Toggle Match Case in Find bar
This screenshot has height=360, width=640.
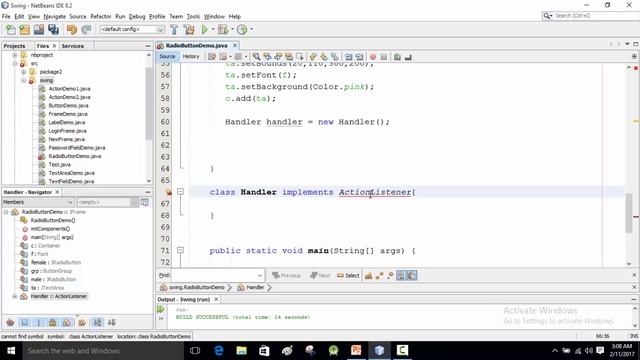pyautogui.click(x=369, y=276)
